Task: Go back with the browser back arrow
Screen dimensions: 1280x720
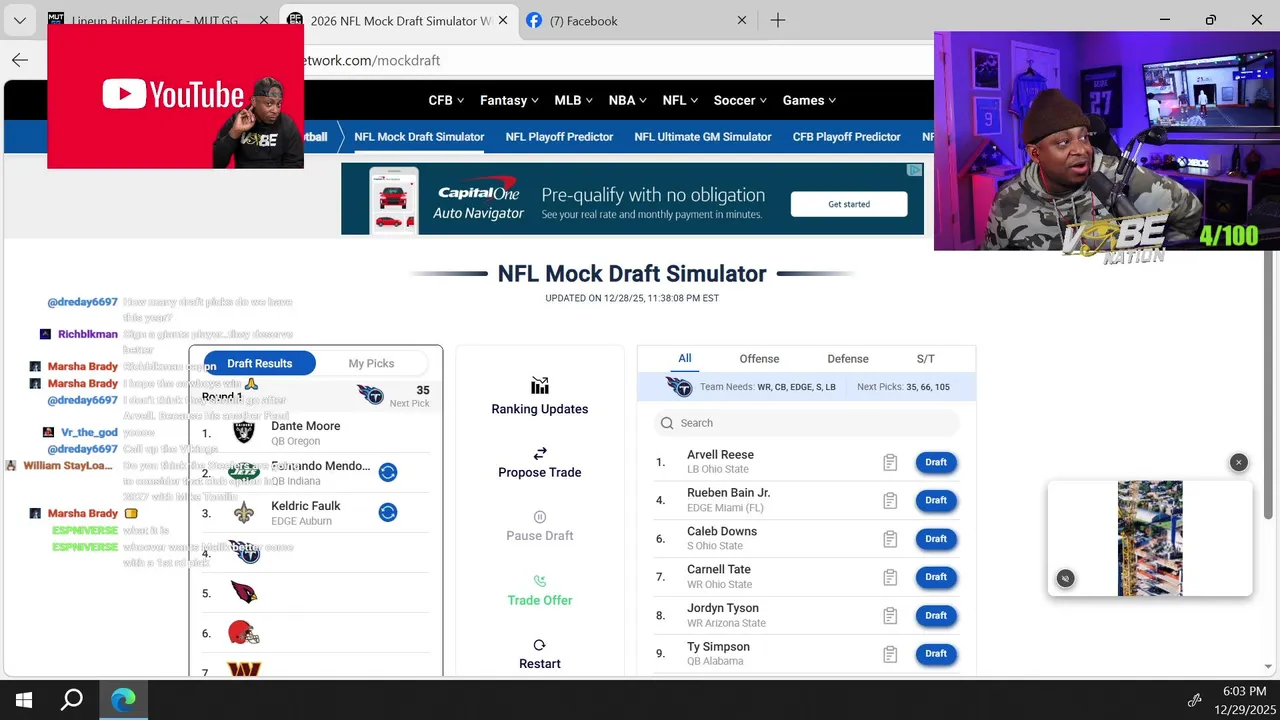Action: (x=20, y=60)
